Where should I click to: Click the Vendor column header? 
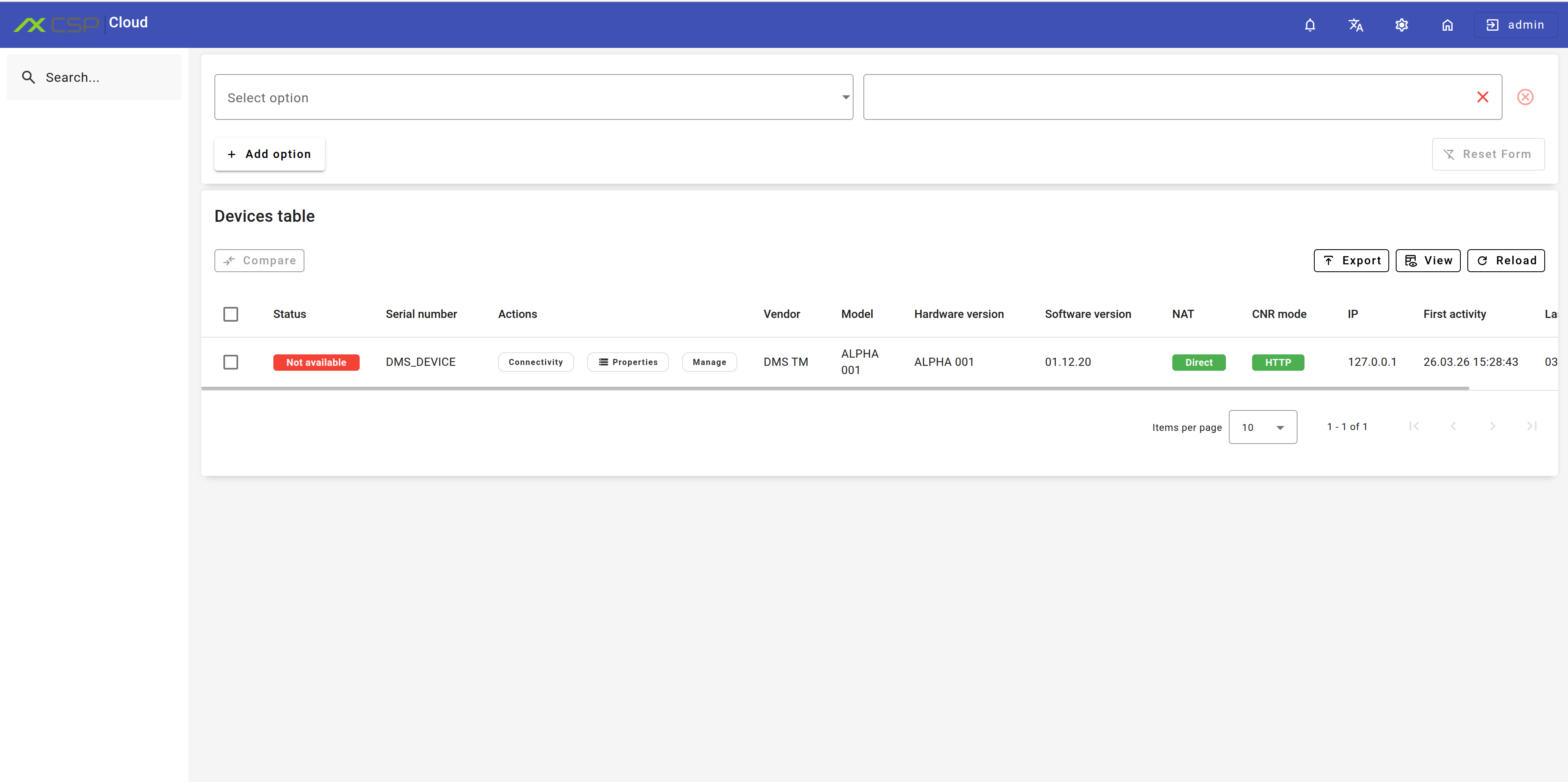pos(782,314)
